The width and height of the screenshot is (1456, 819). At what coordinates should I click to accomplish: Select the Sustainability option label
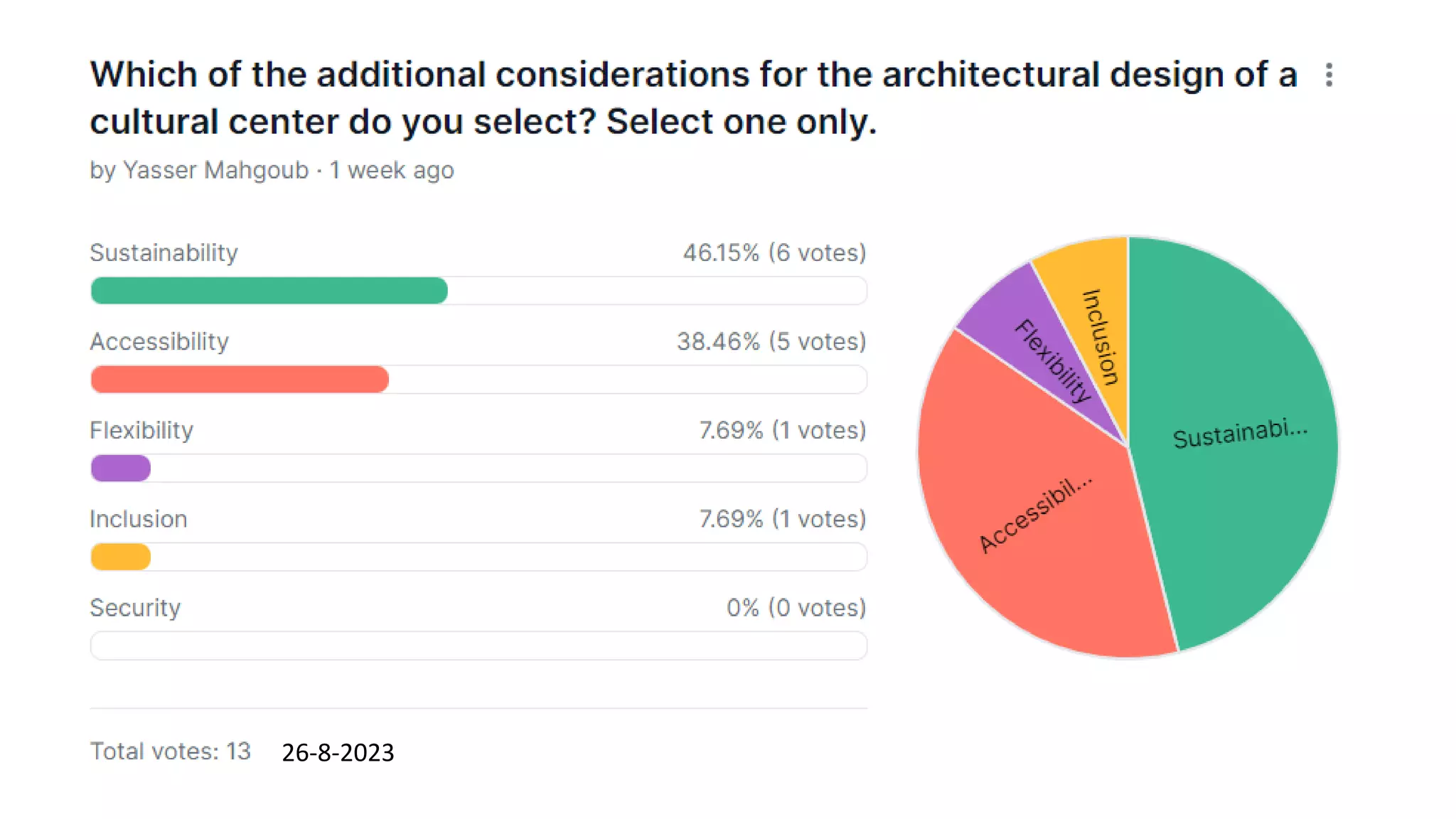tap(164, 253)
